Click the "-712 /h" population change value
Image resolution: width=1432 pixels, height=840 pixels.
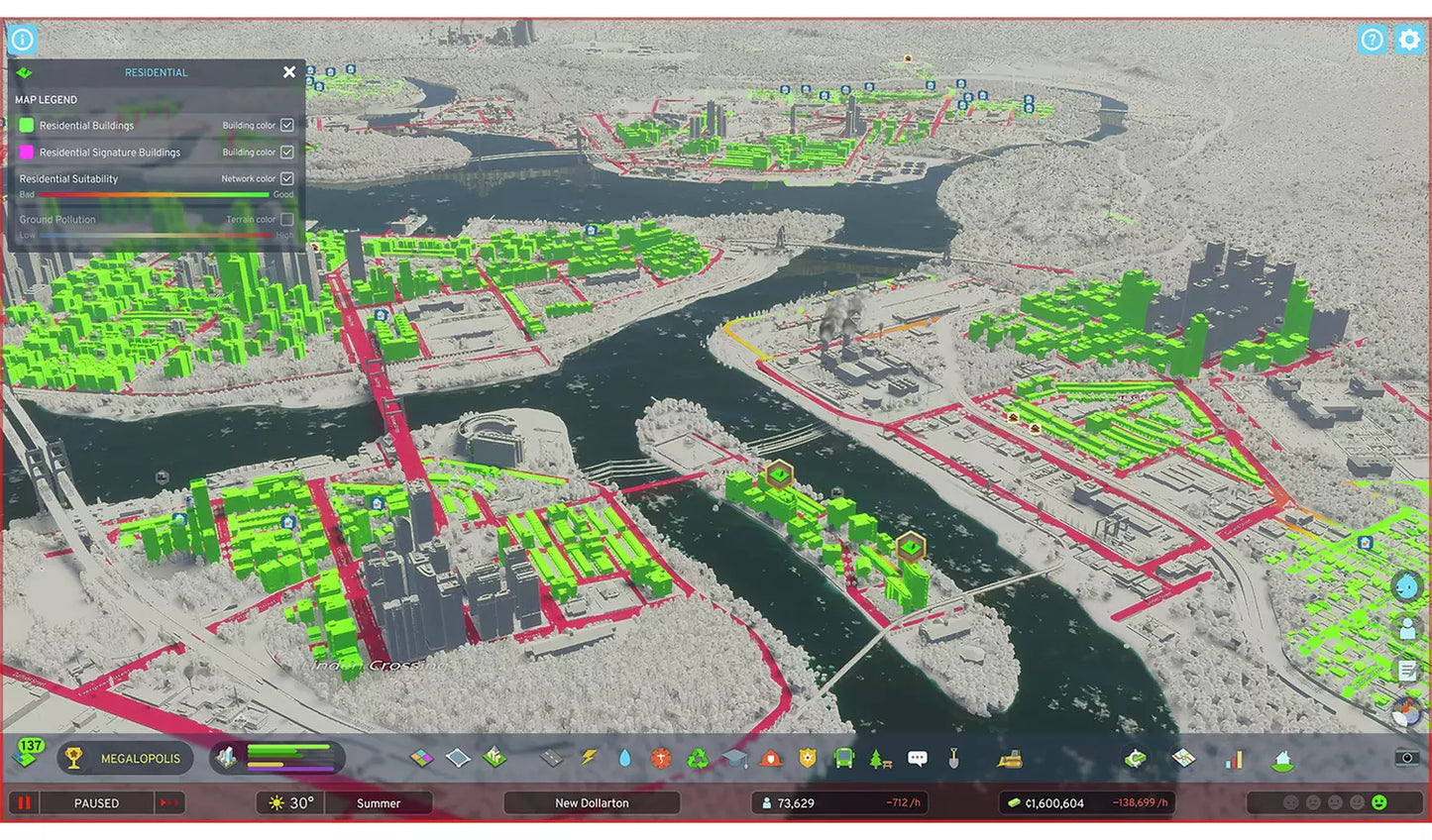tap(903, 803)
